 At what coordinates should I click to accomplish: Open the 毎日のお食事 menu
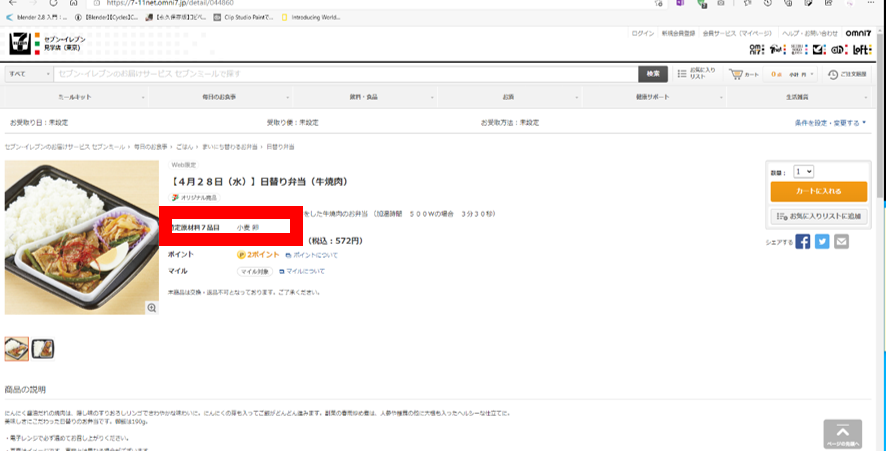click(220, 97)
